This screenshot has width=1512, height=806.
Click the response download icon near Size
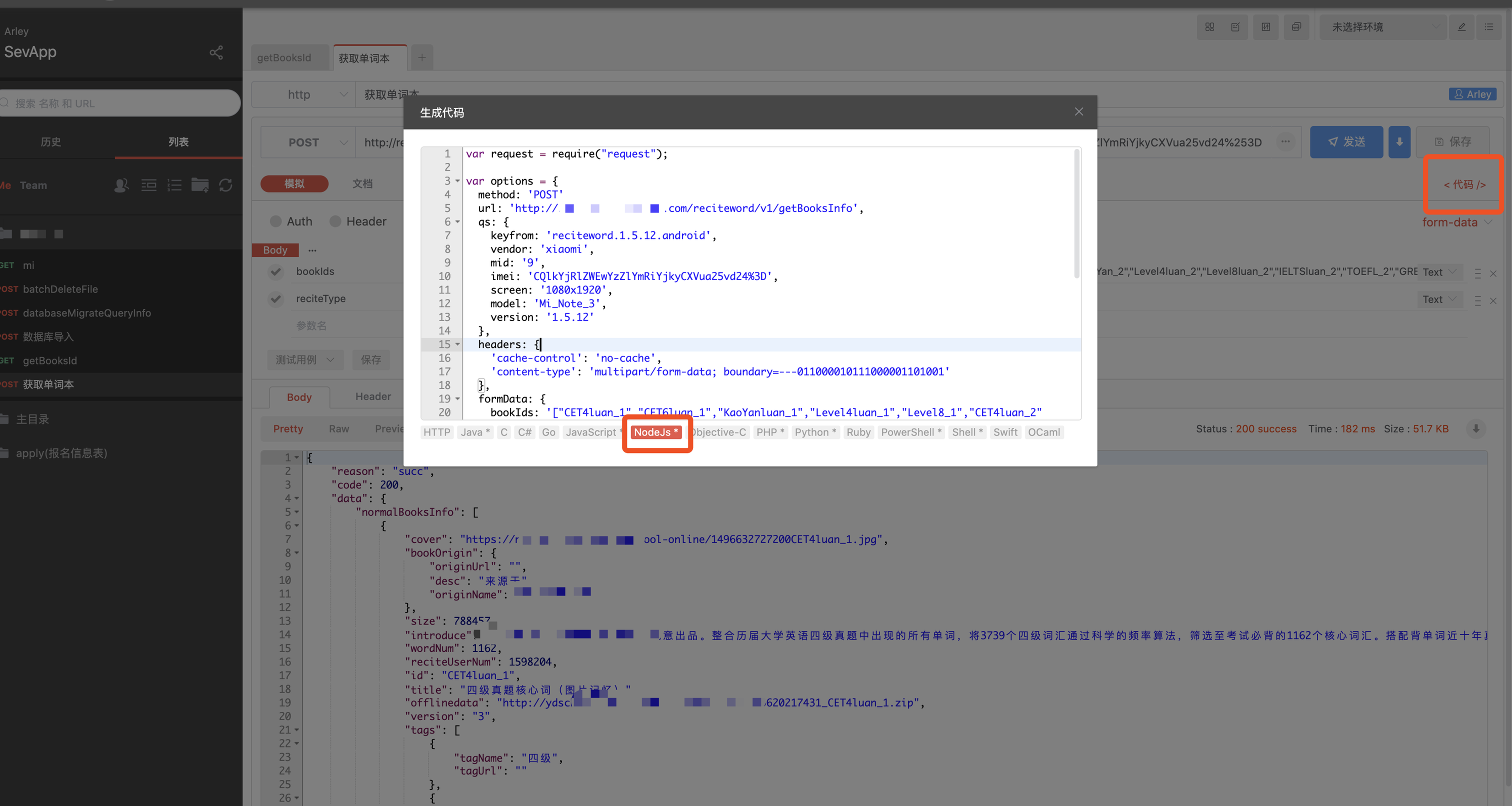pyautogui.click(x=1476, y=428)
